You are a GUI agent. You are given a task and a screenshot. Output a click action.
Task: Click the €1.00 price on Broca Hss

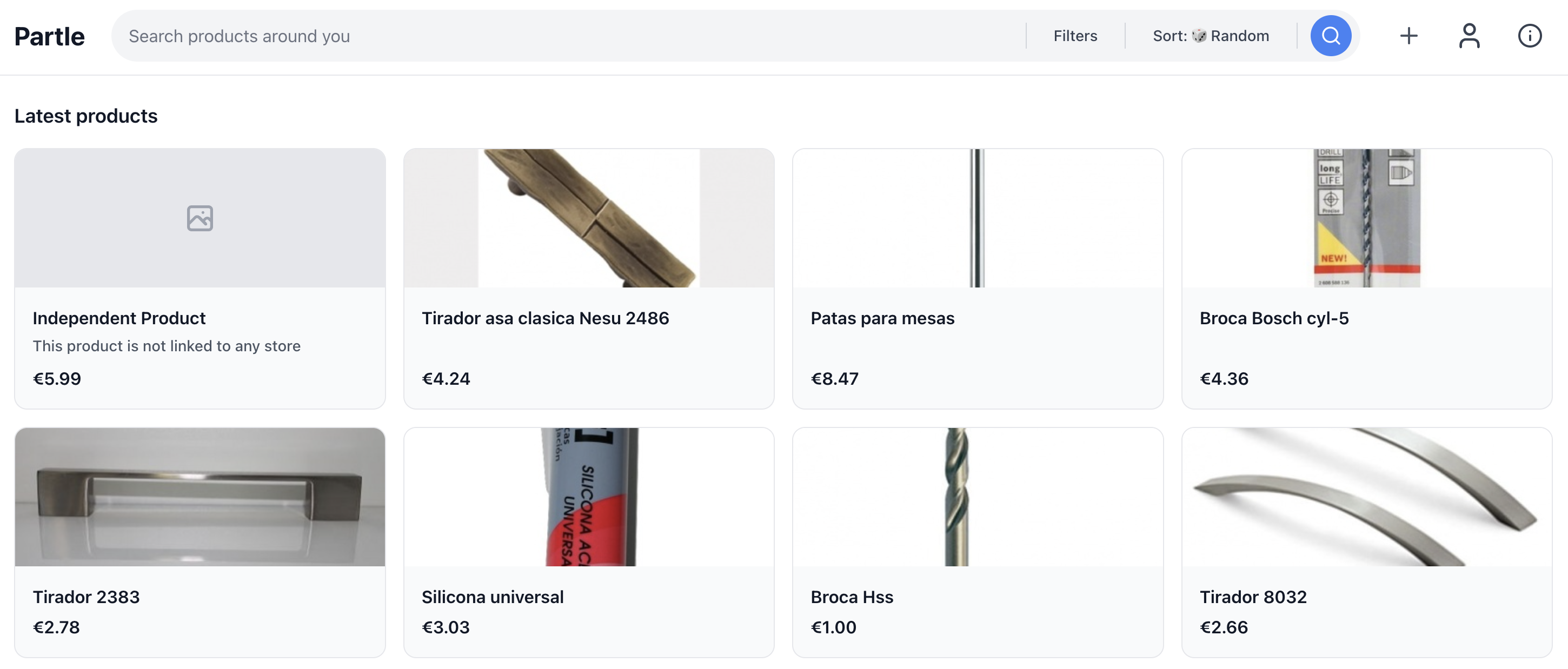pyautogui.click(x=833, y=627)
